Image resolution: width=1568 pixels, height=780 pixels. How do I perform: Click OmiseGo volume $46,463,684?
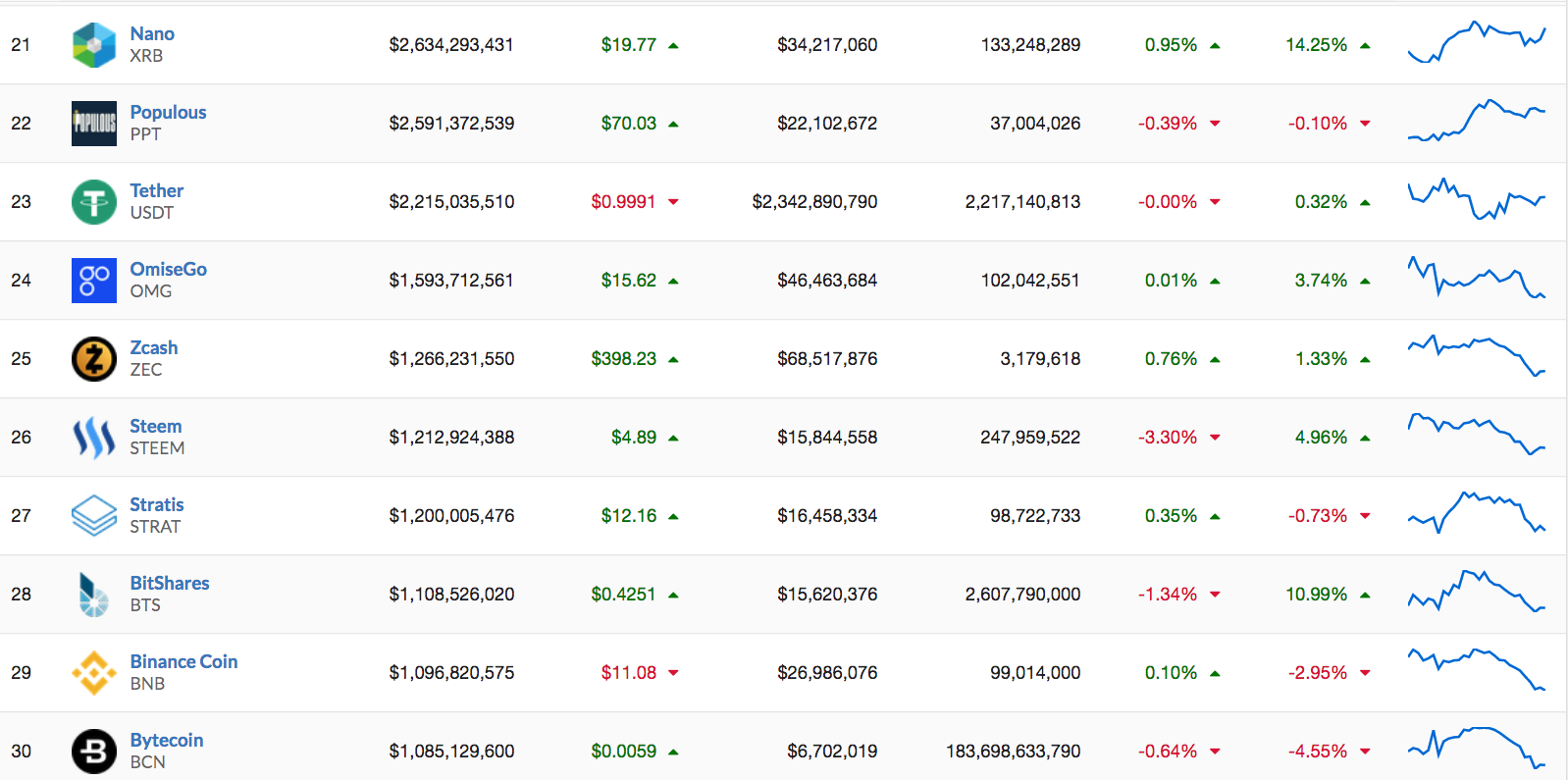827,281
